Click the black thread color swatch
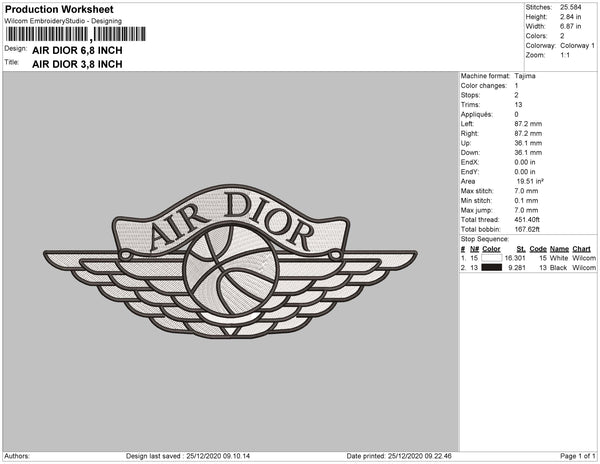Screen dimensions: 600x464 491,267
